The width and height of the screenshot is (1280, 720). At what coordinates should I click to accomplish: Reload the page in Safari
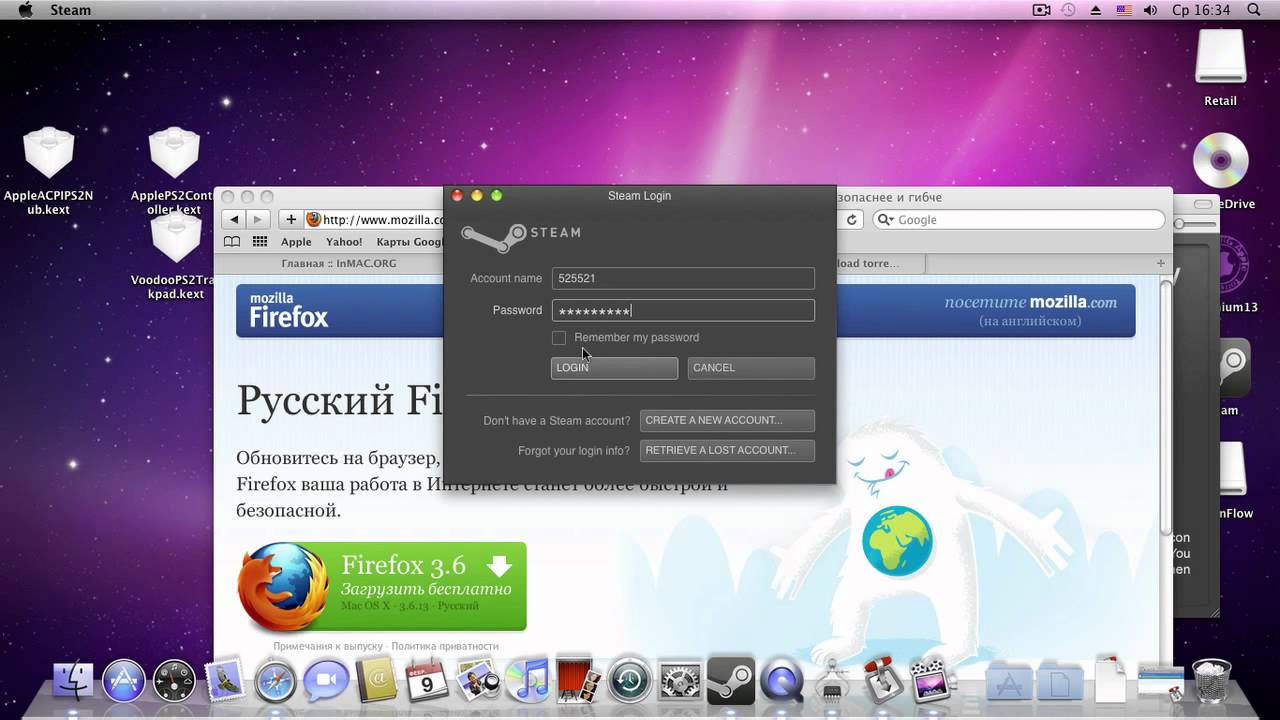click(852, 220)
